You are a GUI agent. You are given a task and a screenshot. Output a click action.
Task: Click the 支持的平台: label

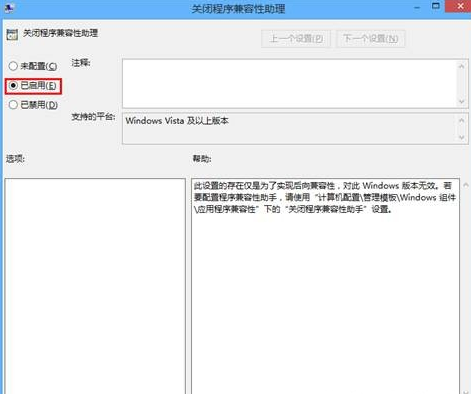(93, 117)
